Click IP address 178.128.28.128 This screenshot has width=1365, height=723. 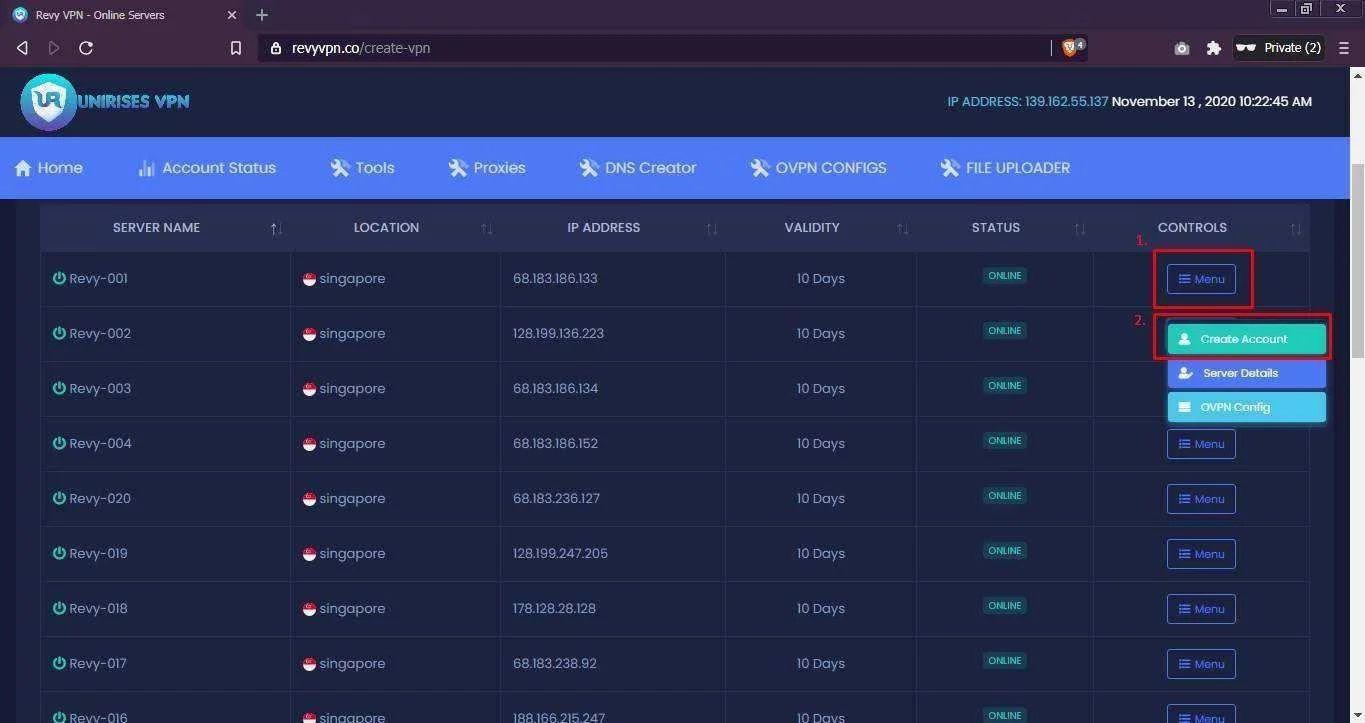tap(554, 609)
